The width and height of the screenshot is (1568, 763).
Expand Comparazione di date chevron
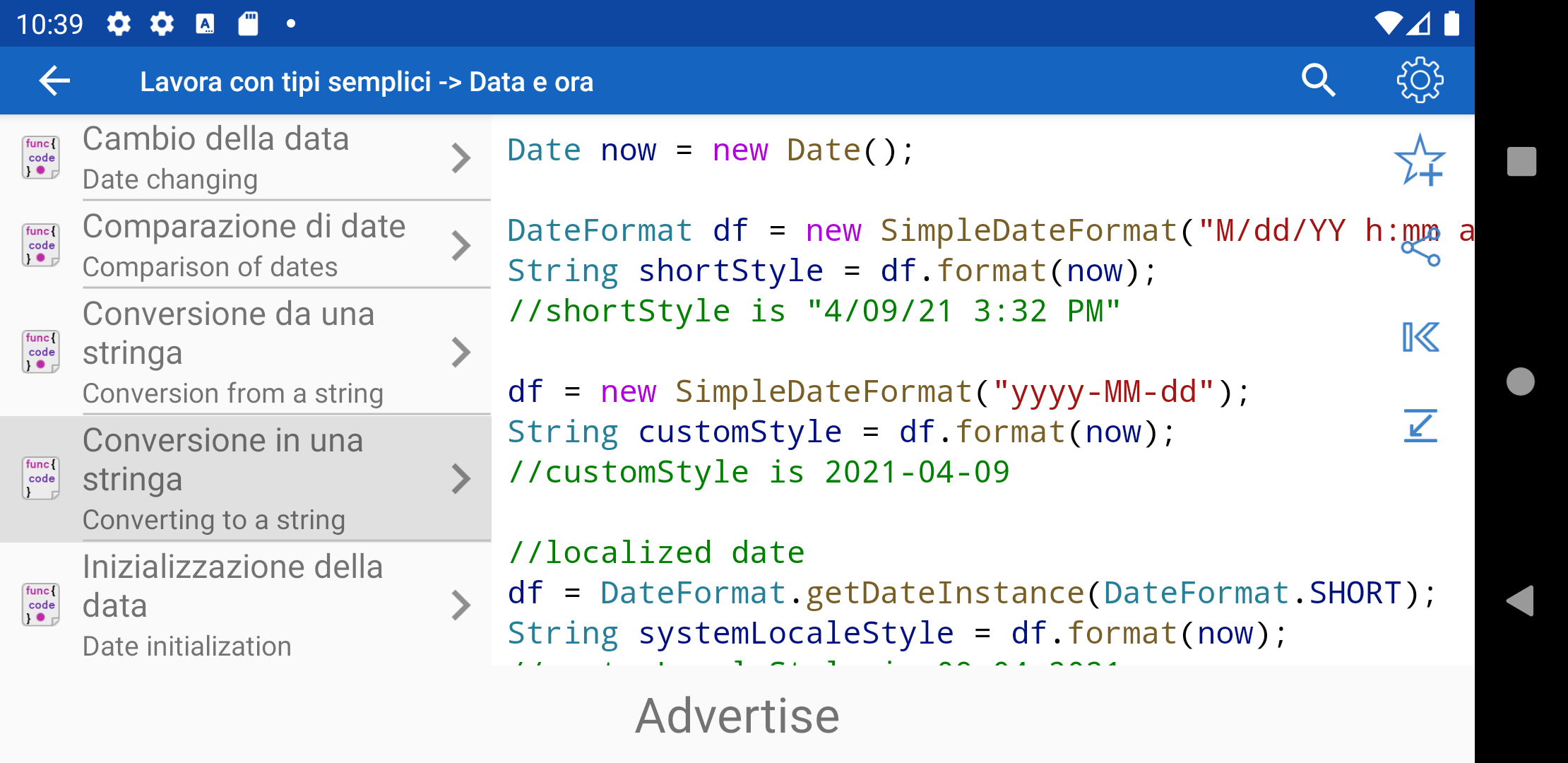(x=461, y=246)
